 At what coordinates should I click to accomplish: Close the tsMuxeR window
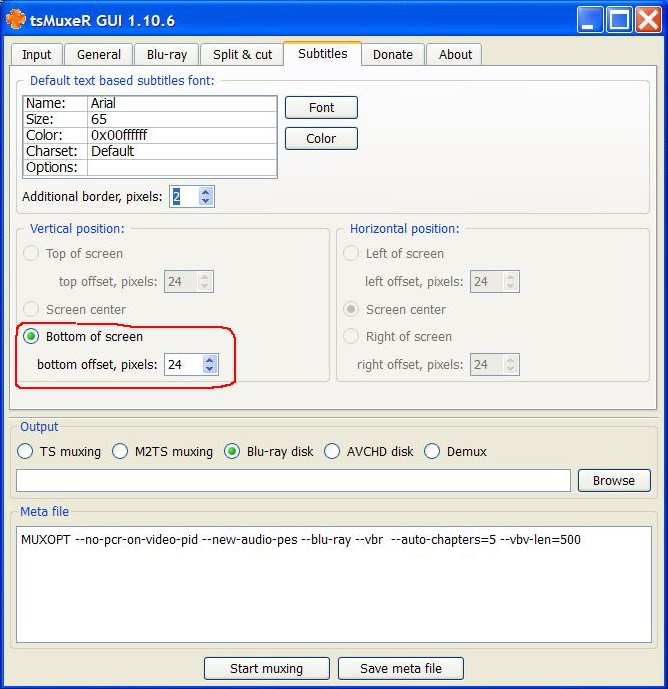pyautogui.click(x=648, y=20)
